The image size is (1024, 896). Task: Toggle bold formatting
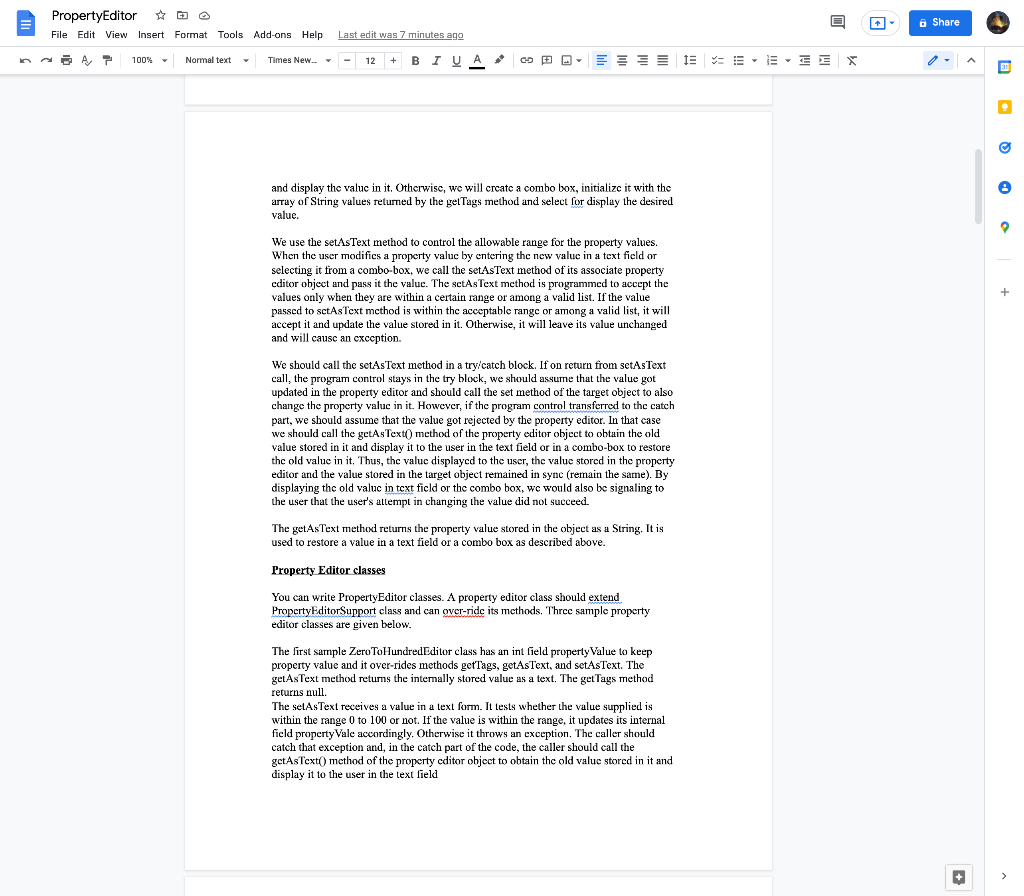415,60
